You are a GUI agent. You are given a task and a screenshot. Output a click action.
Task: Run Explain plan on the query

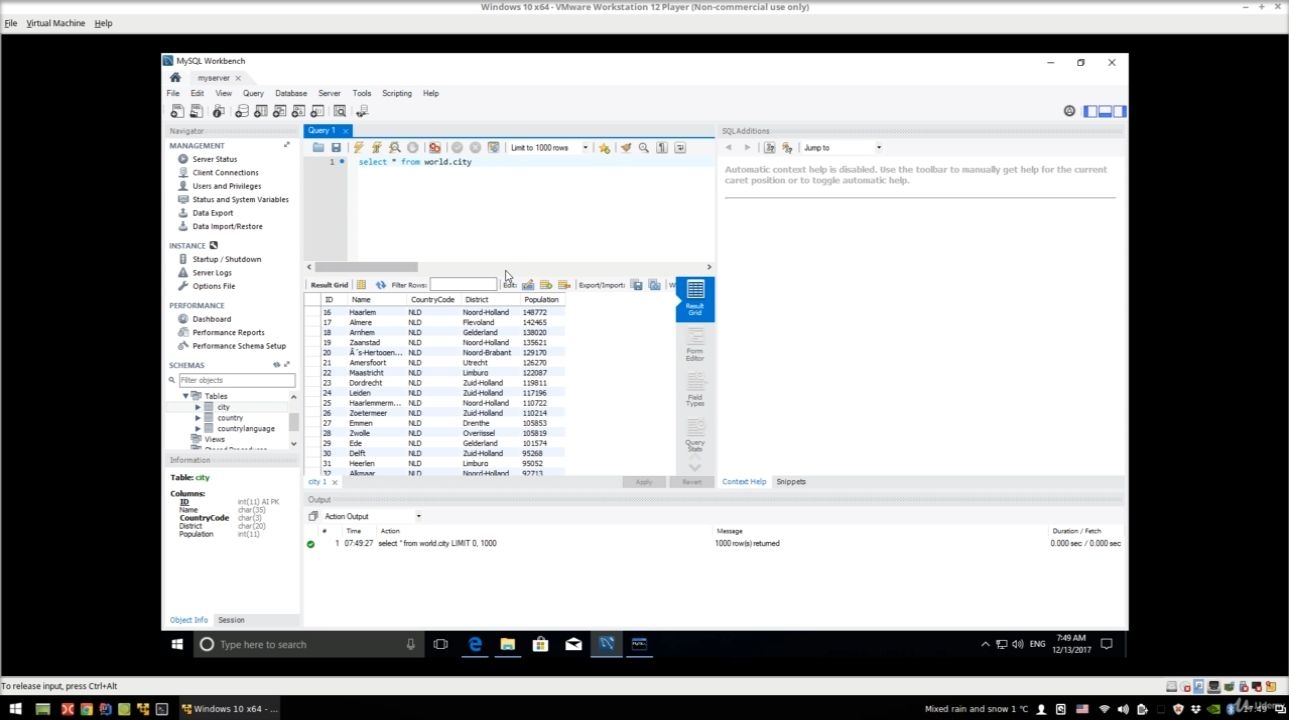[395, 148]
